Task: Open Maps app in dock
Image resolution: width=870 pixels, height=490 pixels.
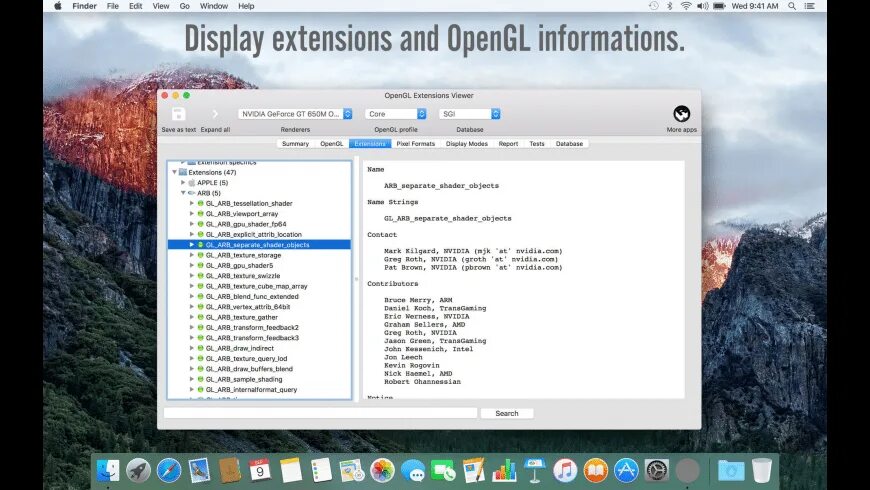Action: [352, 471]
